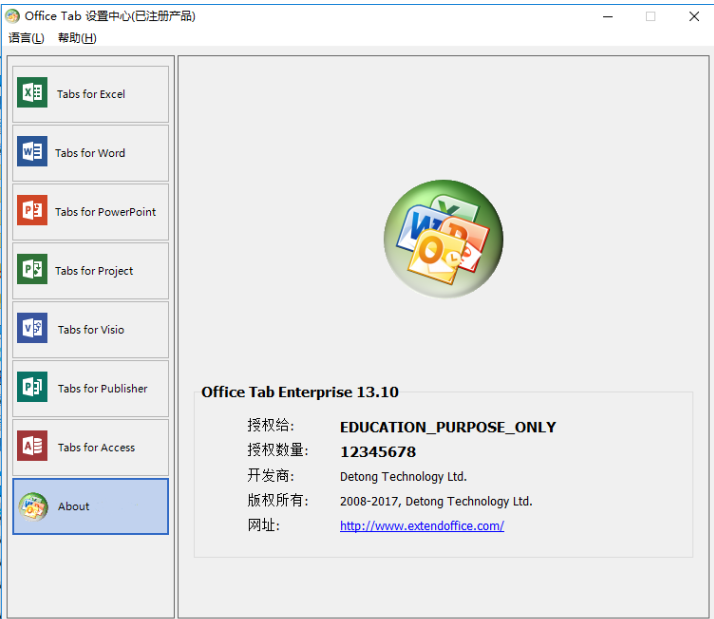
Task: Select the About label text
Action: point(74,506)
